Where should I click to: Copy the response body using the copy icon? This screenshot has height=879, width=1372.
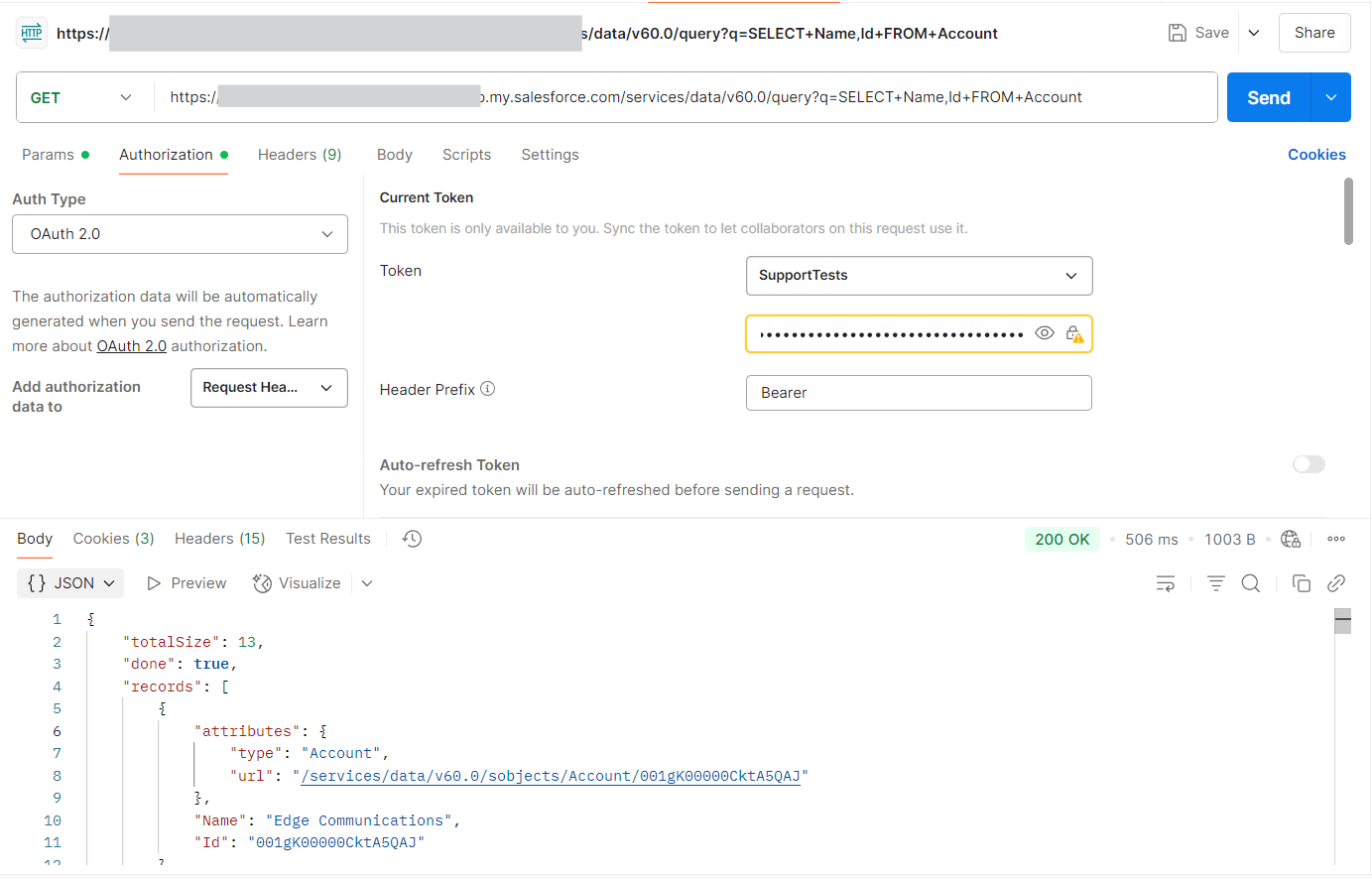click(x=1302, y=583)
